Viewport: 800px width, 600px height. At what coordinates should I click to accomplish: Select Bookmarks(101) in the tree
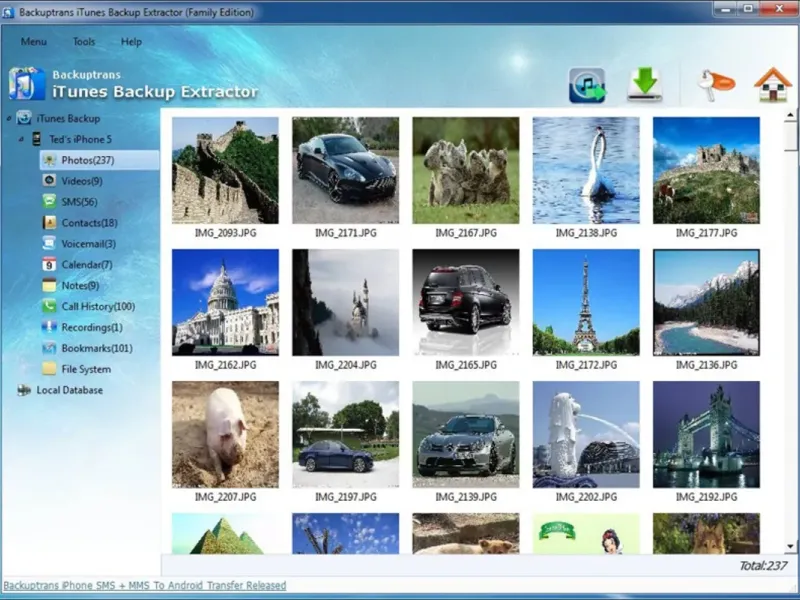tap(97, 348)
